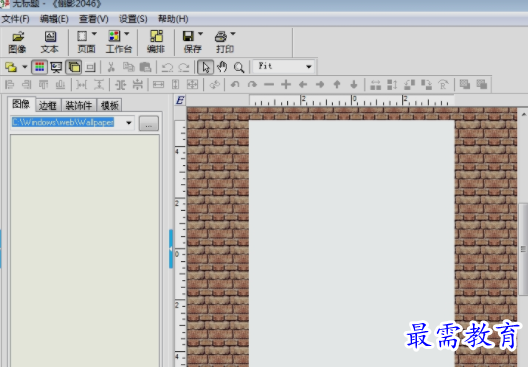Viewport: 528px width, 367px height.
Task: Click the 保存 save toolbar icon
Action: point(188,36)
